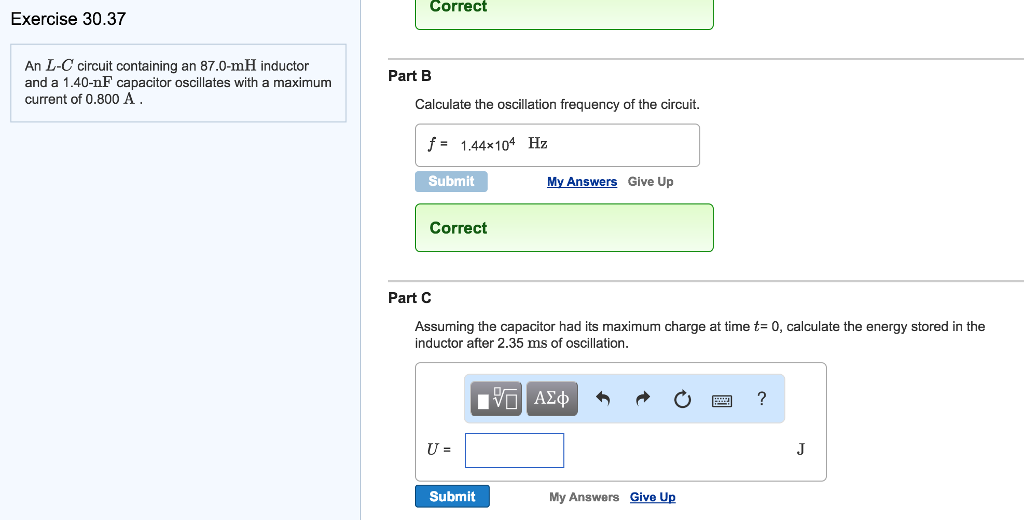Click the U answer input box
This screenshot has height=520, width=1024.
click(514, 450)
